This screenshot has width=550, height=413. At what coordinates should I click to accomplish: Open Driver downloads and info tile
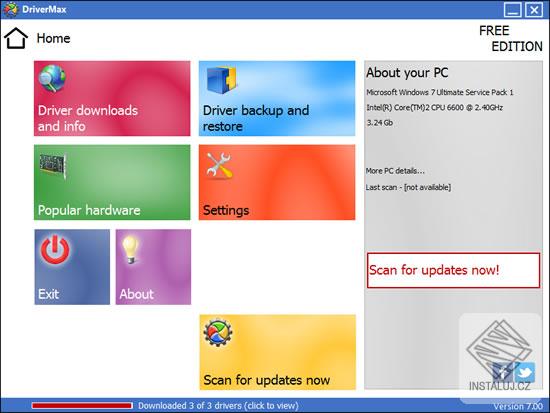click(112, 98)
